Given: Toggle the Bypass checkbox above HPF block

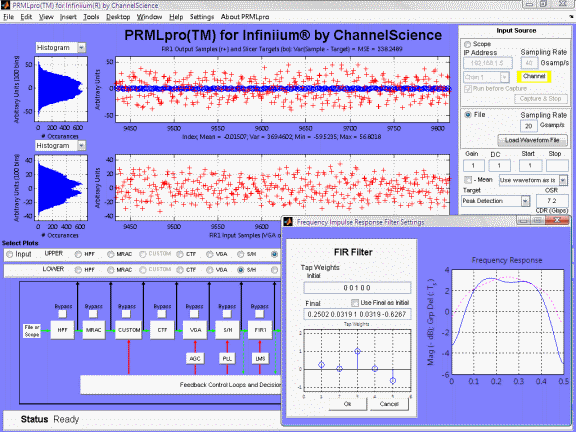Looking at the screenshot, I should coord(62,314).
